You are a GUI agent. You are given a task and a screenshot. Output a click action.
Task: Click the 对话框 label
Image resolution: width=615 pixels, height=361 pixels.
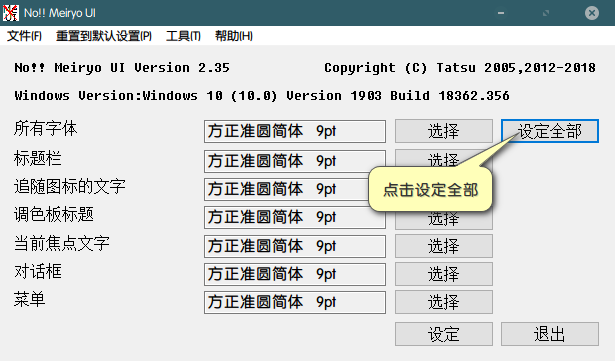38,271
